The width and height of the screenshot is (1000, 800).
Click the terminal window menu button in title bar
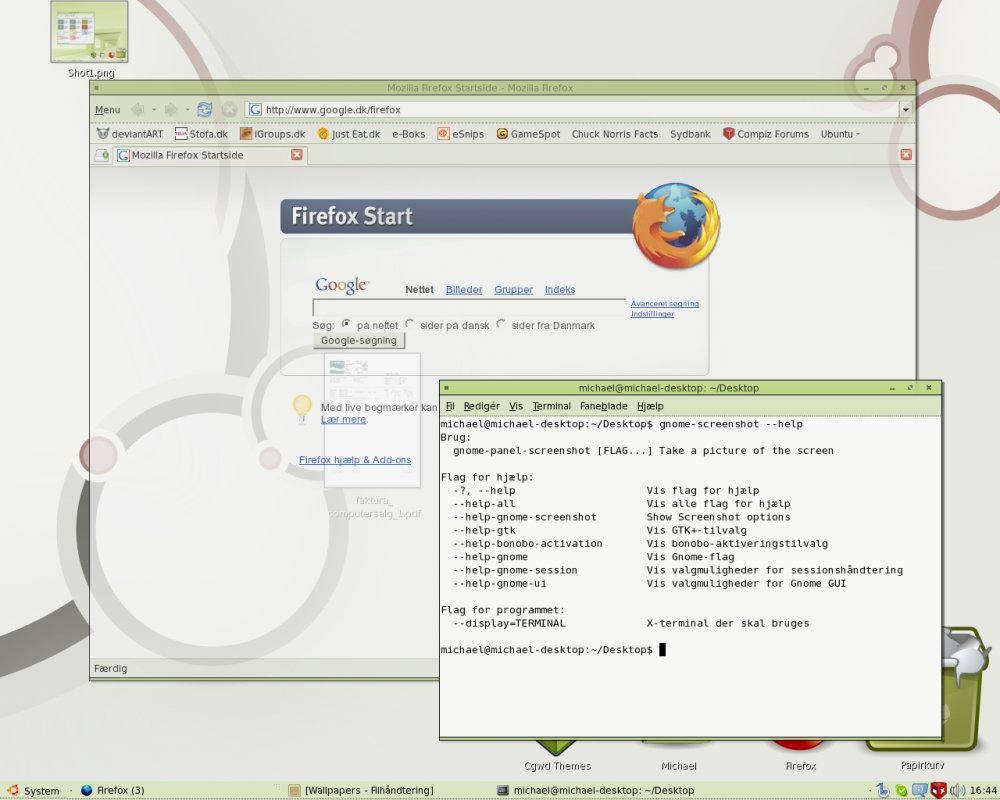pos(446,388)
